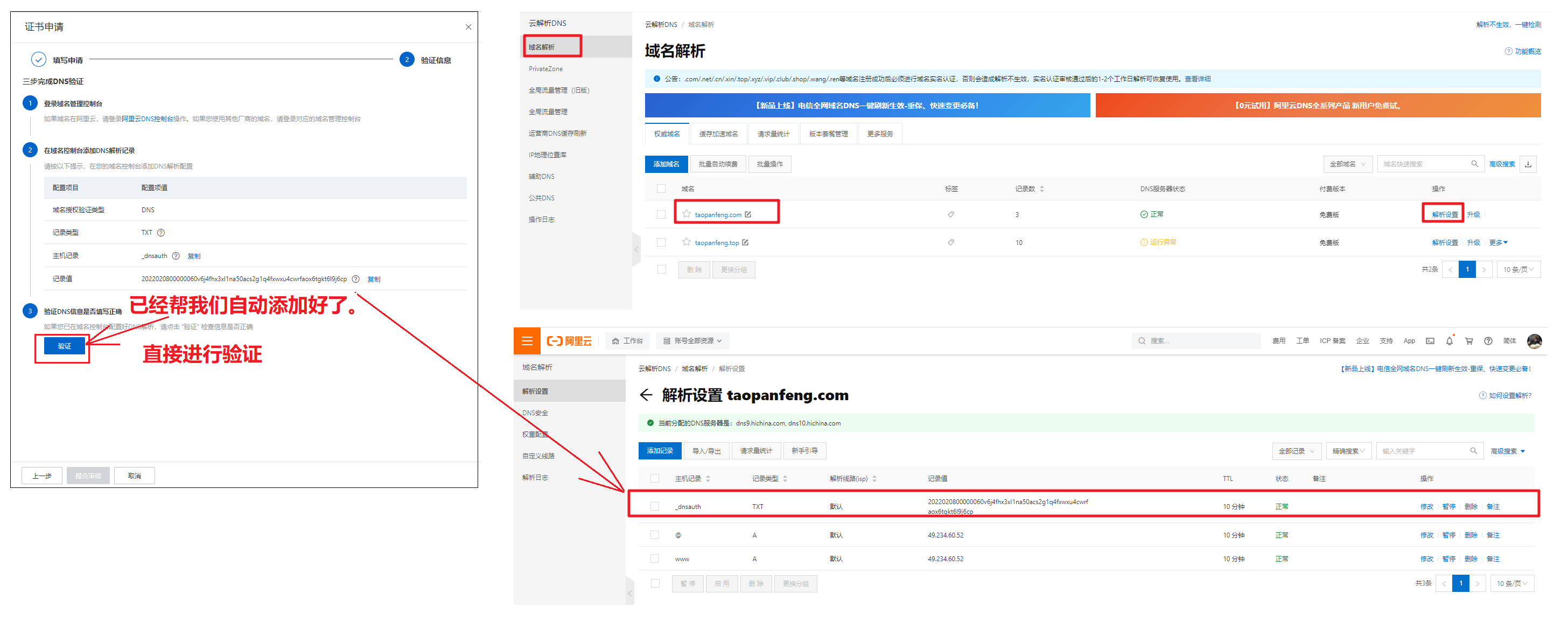Image resolution: width=1568 pixels, height=642 pixels.
Task: Open the 全部记录 filter dropdown
Action: 1297,451
